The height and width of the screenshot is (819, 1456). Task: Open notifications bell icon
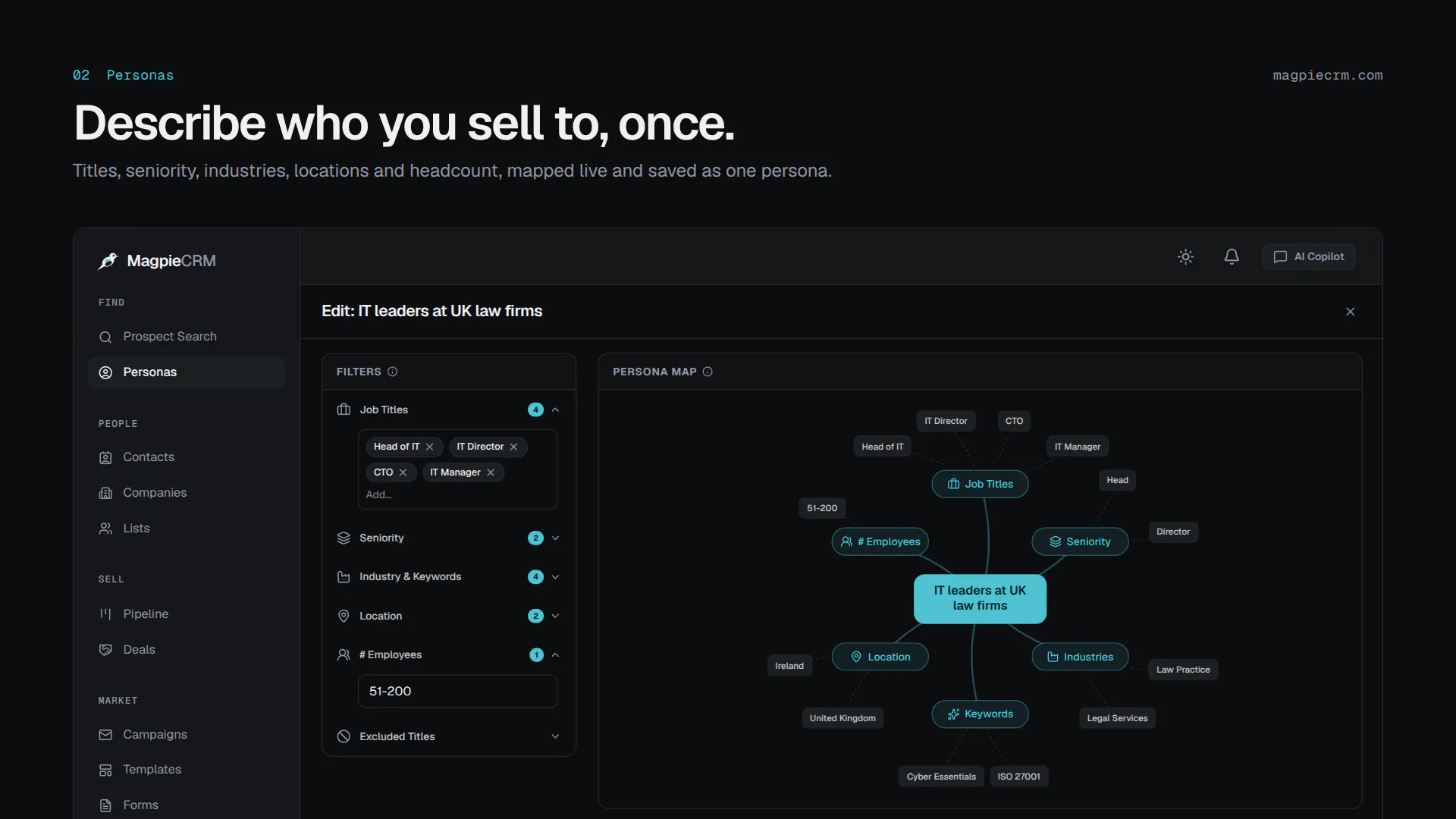click(1232, 256)
